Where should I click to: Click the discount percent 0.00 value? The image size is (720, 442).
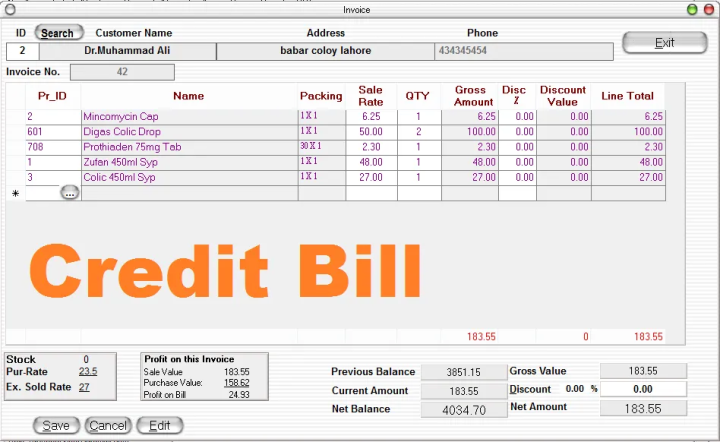[574, 389]
